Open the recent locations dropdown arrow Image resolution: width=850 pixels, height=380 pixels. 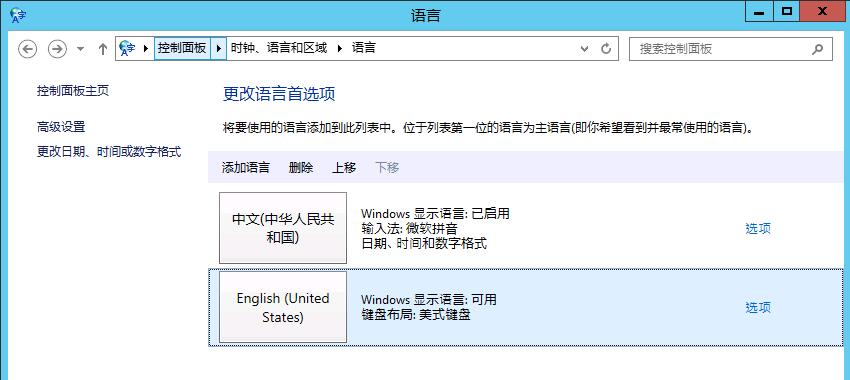point(81,49)
